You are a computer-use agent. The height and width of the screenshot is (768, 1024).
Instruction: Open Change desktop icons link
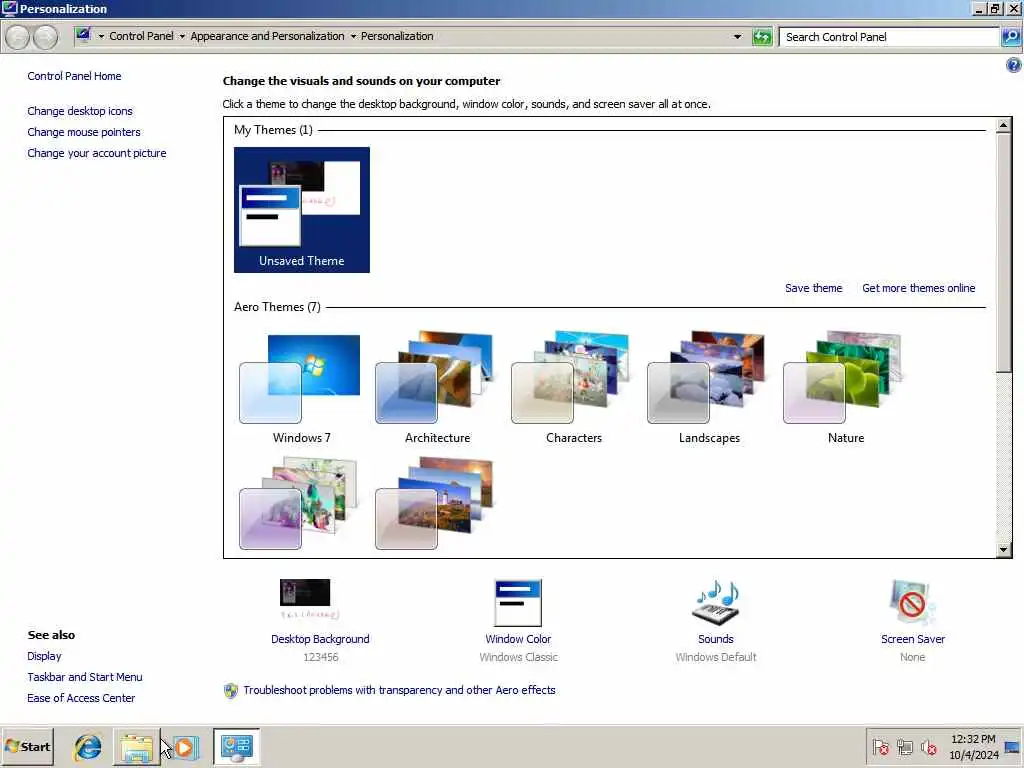click(x=80, y=111)
